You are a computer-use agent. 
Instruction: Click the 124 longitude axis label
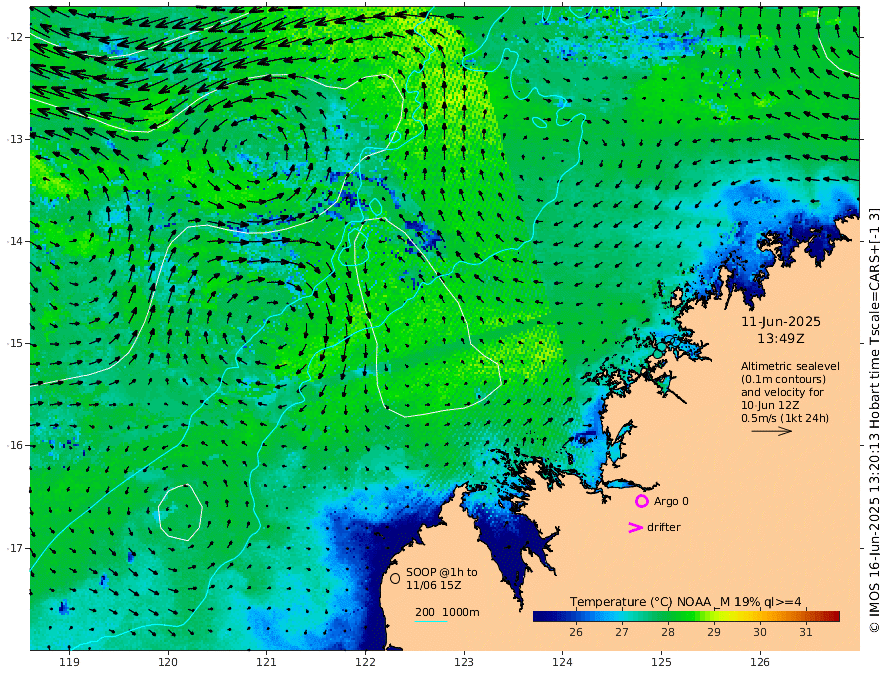[x=562, y=663]
